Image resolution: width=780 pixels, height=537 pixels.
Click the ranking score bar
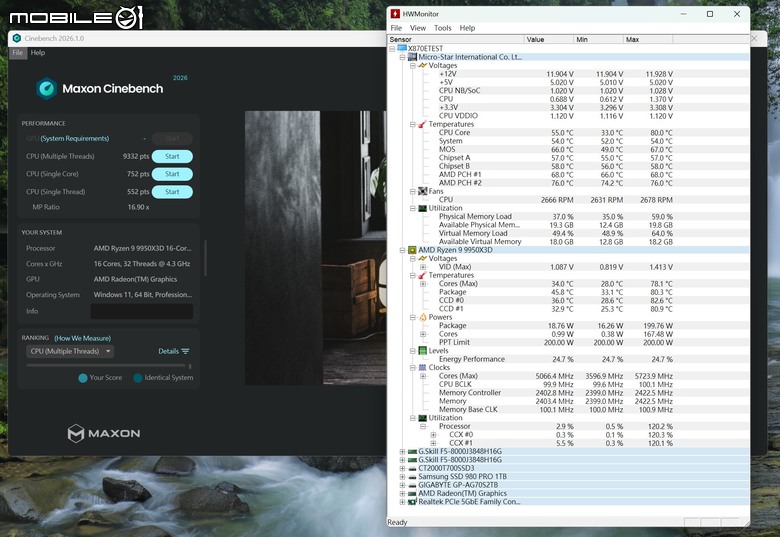point(107,365)
